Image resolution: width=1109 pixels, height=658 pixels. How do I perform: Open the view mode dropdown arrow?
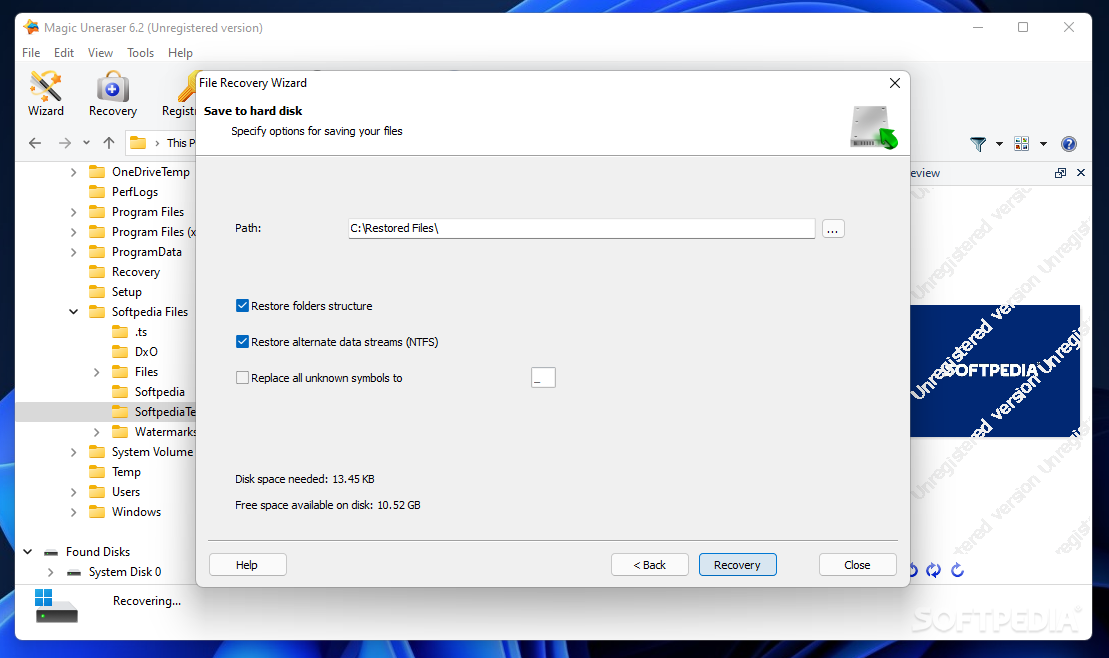1043,144
